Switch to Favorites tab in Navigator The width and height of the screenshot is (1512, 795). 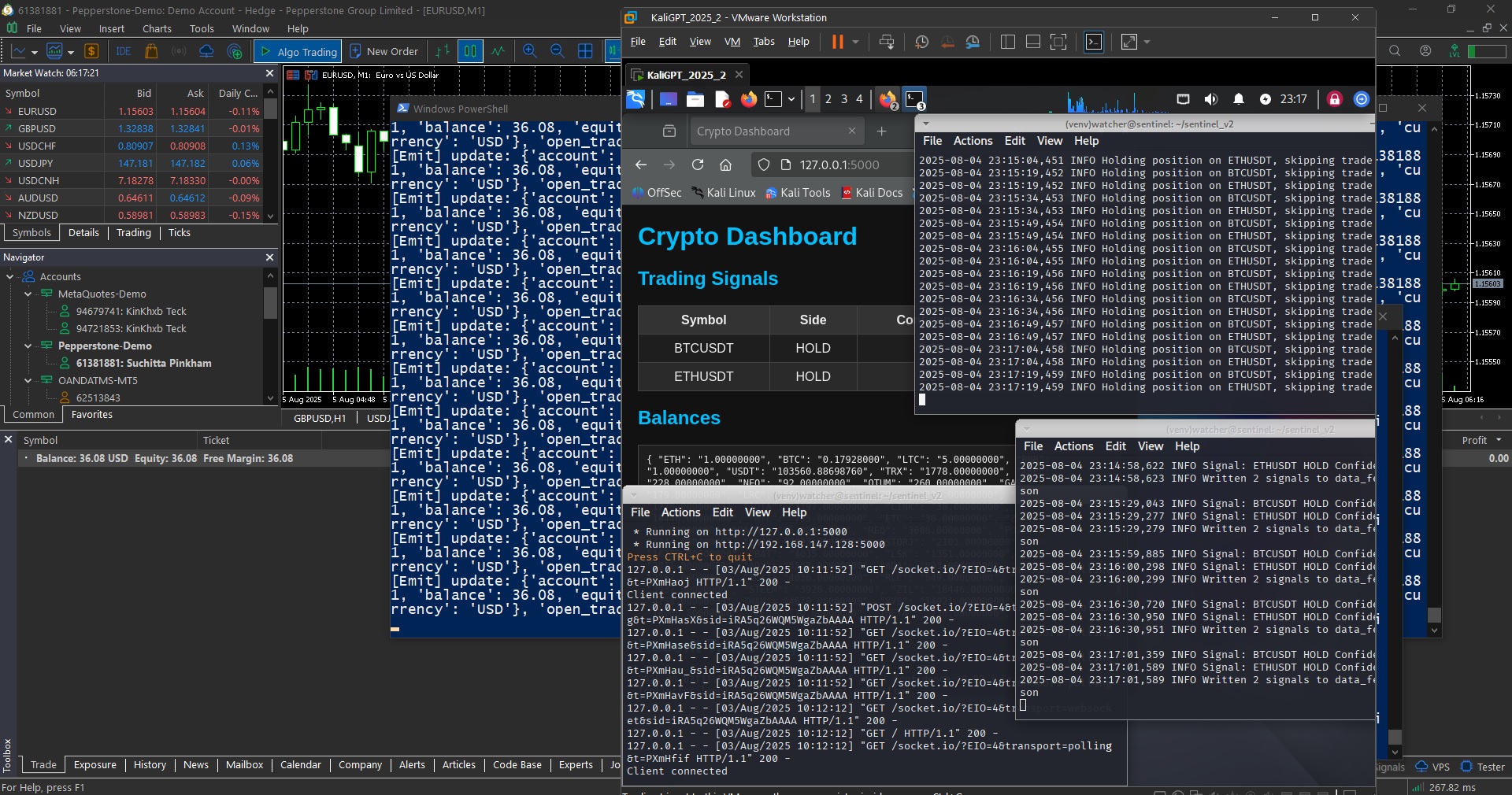92,415
